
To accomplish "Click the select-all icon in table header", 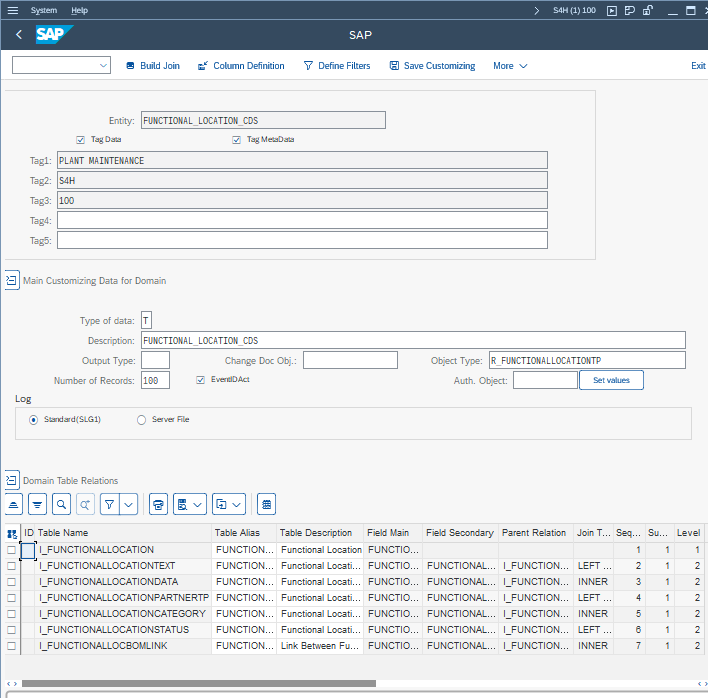I will pyautogui.click(x=12, y=533).
